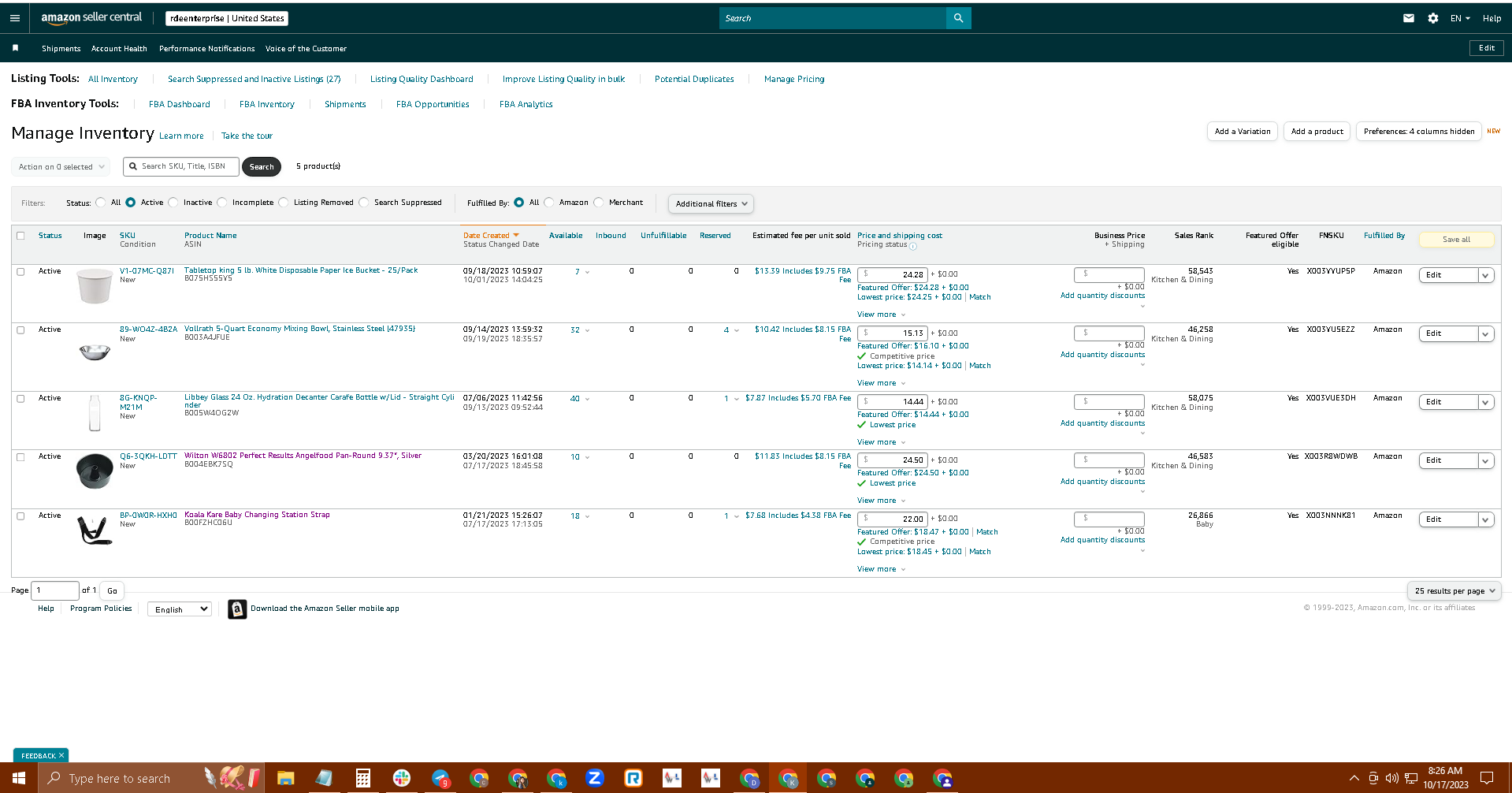The image size is (1512, 793).
Task: Open Action on 0 selected dropdown
Action: point(61,166)
